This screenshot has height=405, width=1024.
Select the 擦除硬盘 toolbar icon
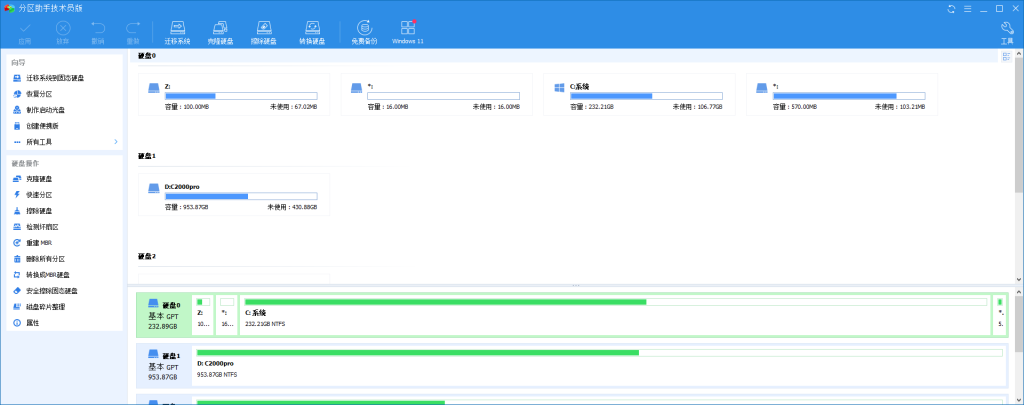264,31
